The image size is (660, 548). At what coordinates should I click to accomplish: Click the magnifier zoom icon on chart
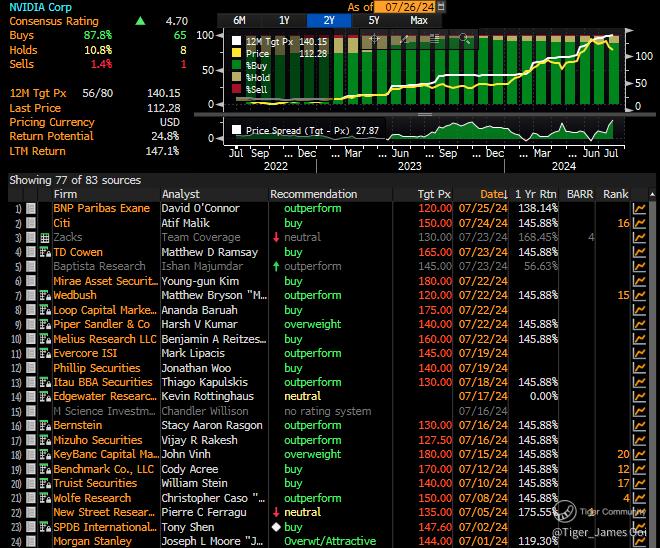(465, 40)
